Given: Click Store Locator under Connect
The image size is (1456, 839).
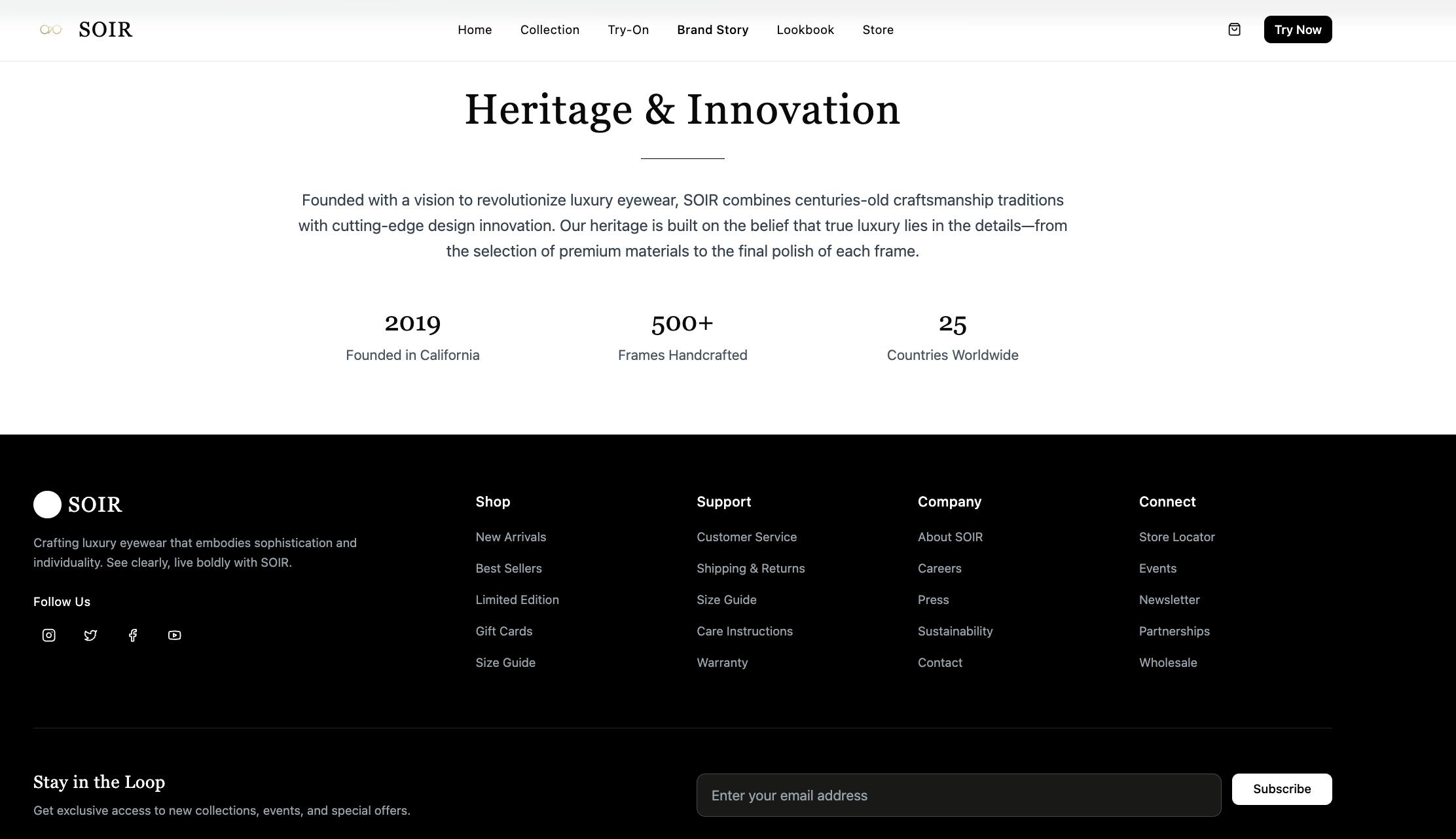Looking at the screenshot, I should [1176, 537].
